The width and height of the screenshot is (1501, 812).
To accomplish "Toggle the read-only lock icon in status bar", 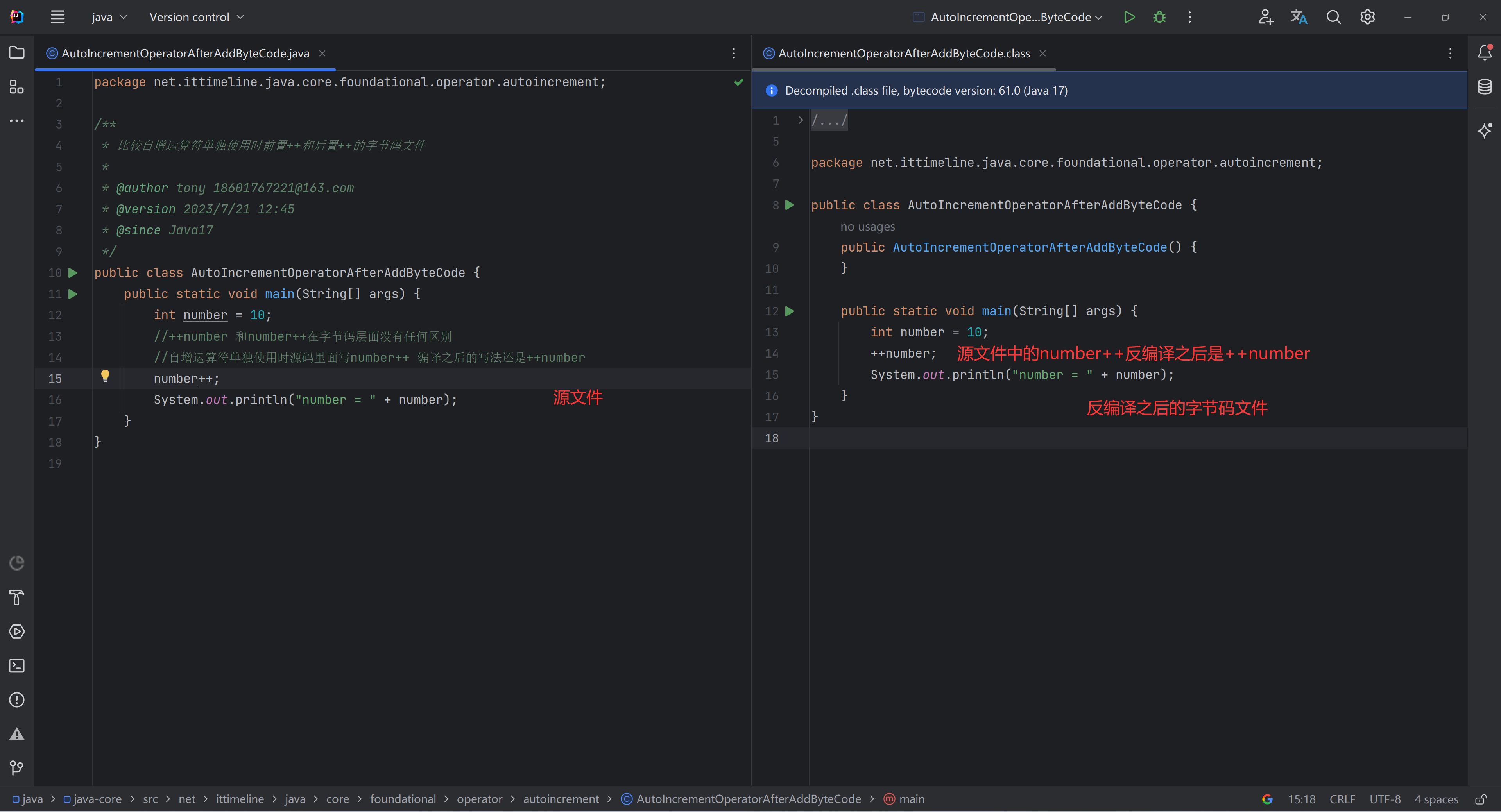I will pos(1481,799).
